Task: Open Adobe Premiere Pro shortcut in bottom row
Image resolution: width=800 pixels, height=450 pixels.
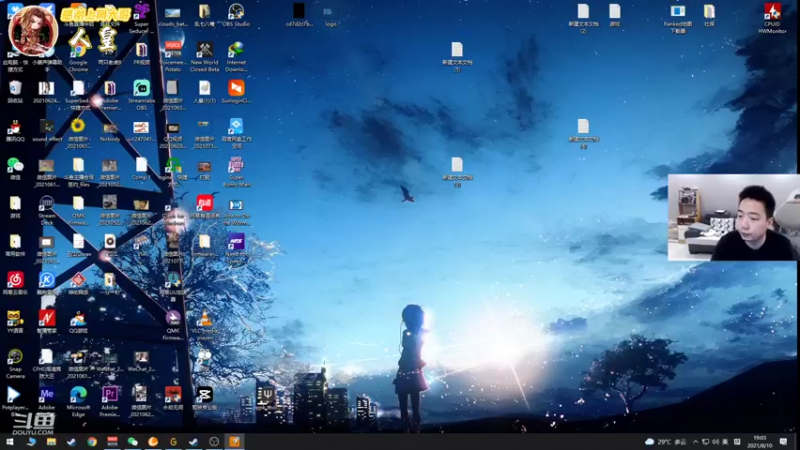Action: click(110, 402)
